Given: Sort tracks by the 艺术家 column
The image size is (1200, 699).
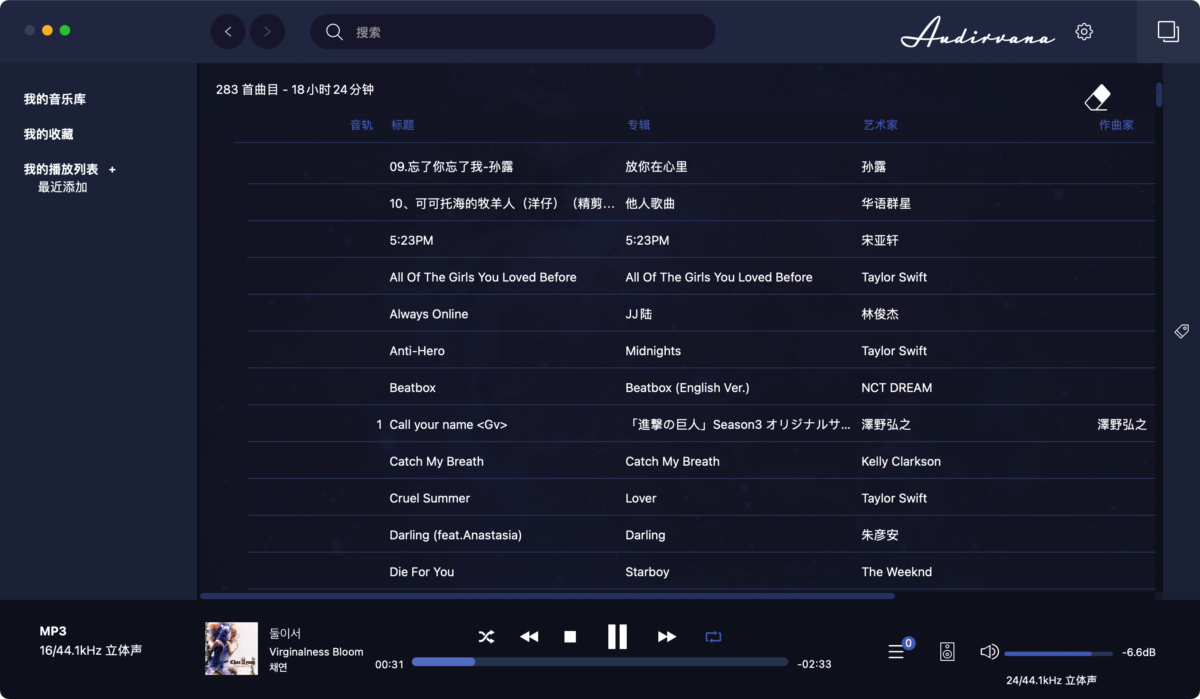Looking at the screenshot, I should [x=881, y=125].
